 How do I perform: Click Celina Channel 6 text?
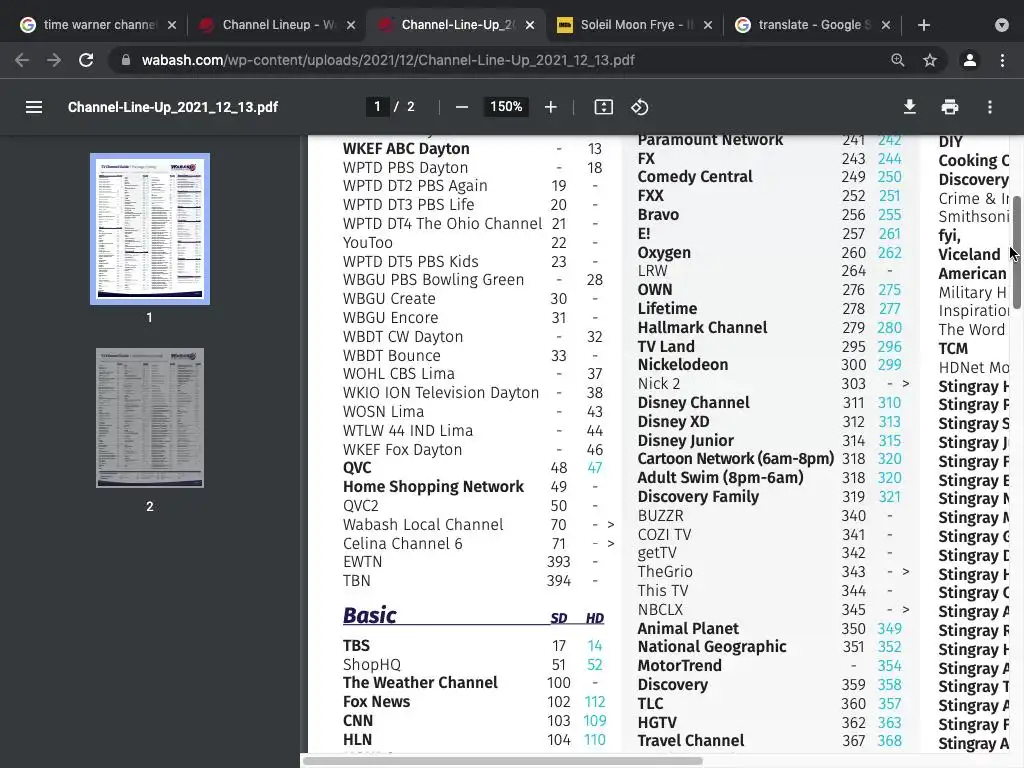point(402,543)
